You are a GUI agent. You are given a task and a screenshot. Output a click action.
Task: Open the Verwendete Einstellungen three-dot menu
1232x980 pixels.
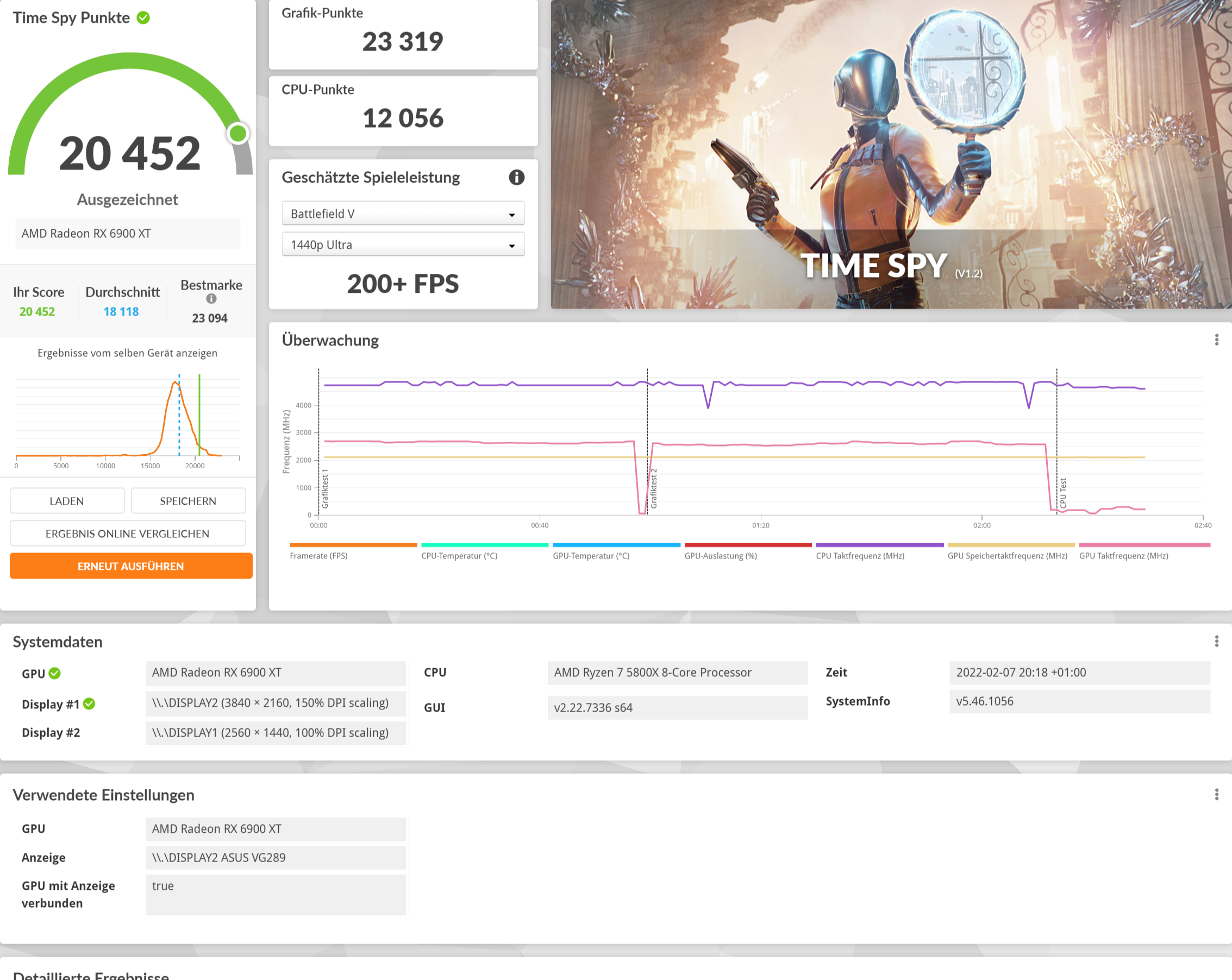1216,794
